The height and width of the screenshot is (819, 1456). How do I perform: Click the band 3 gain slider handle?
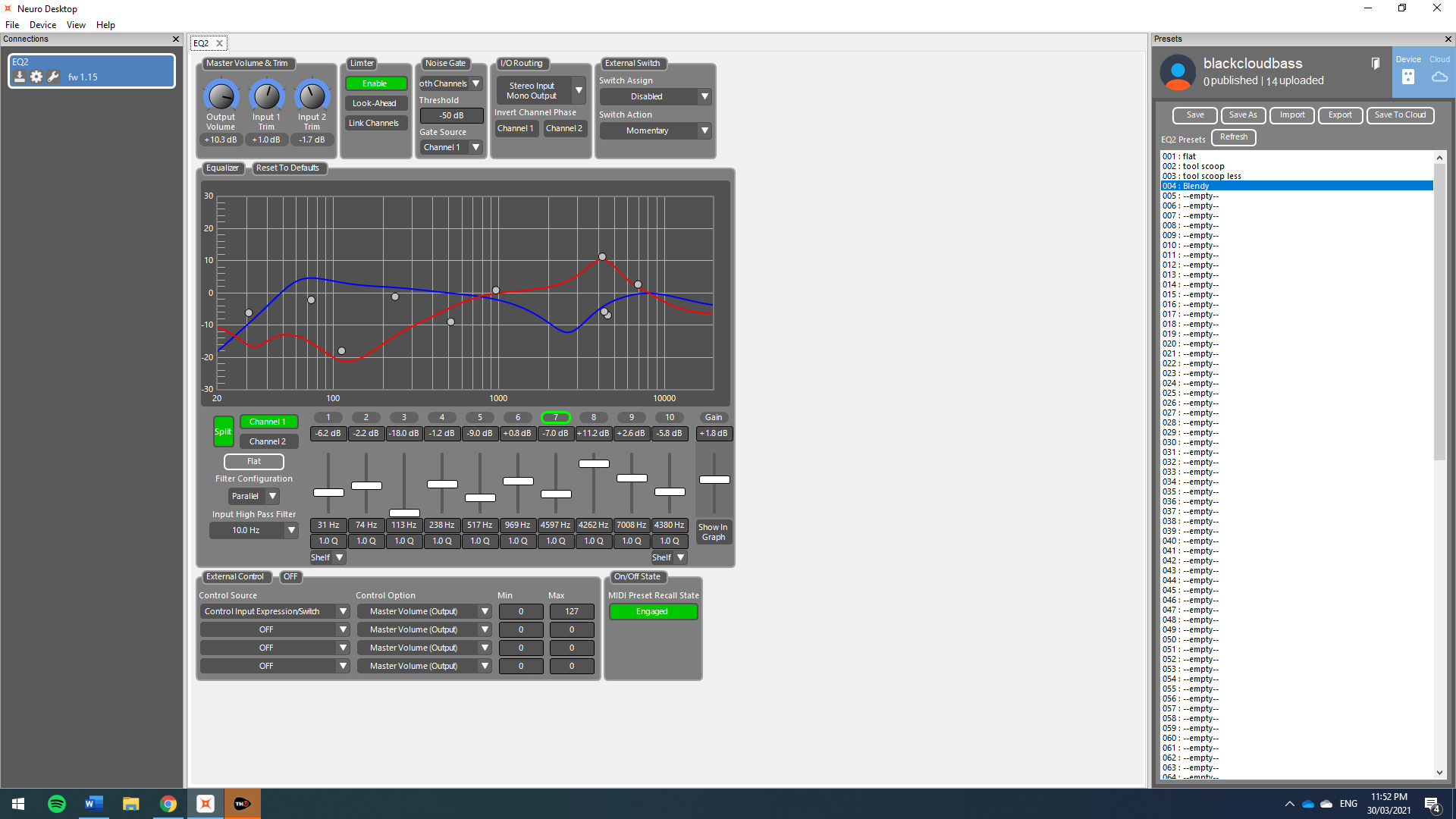pyautogui.click(x=404, y=513)
